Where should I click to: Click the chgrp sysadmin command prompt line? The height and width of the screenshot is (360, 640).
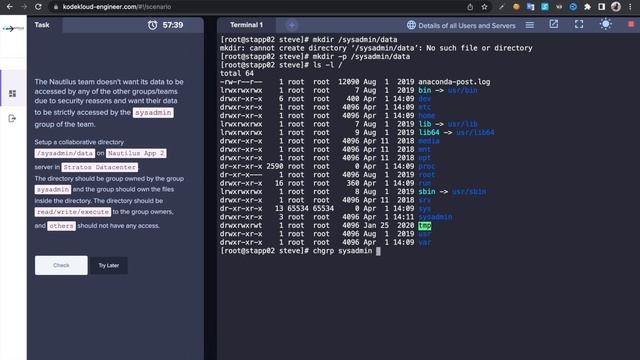(x=300, y=251)
